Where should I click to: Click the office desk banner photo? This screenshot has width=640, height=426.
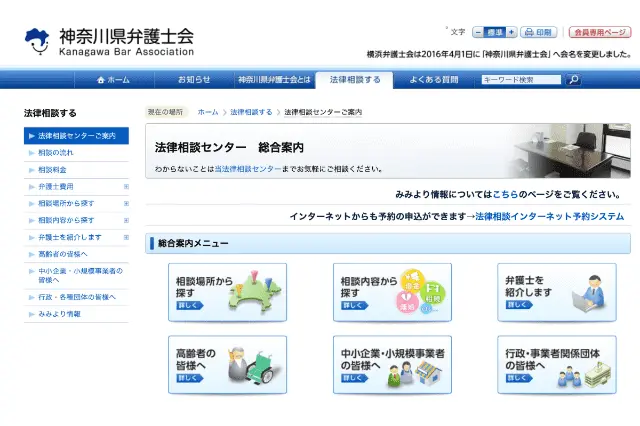567,151
